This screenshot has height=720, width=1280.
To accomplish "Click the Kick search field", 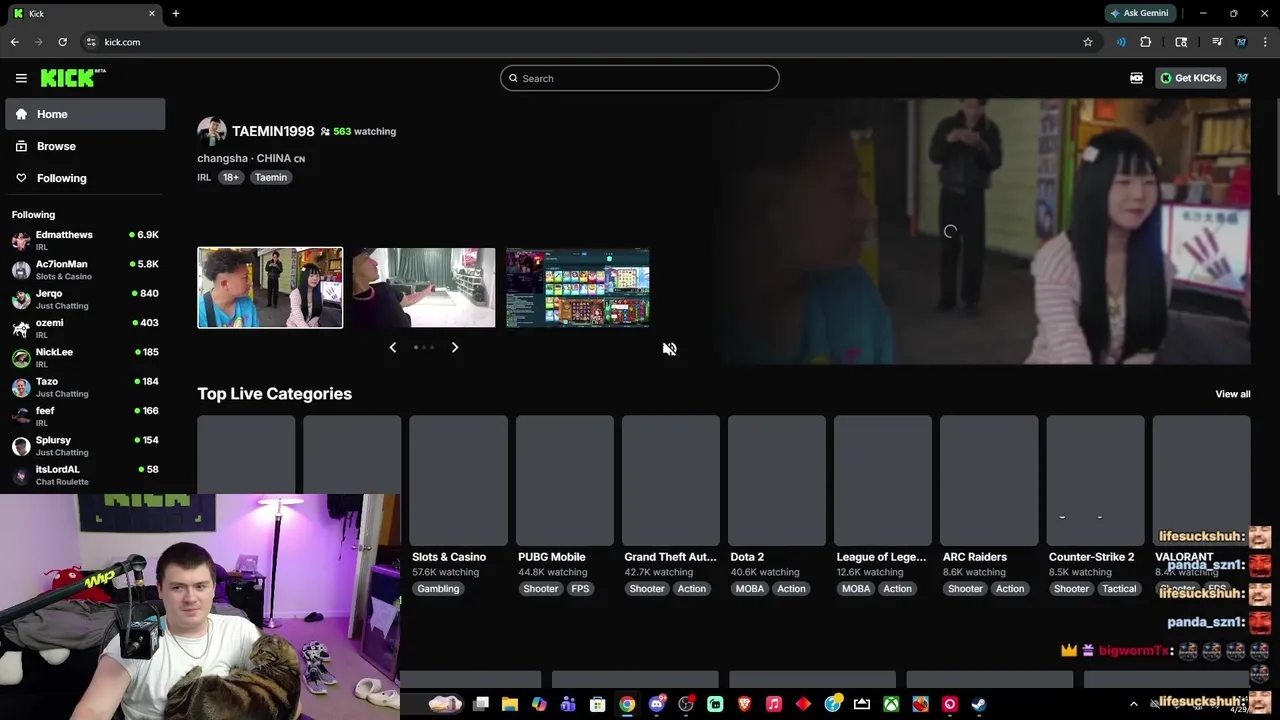I will tap(640, 78).
